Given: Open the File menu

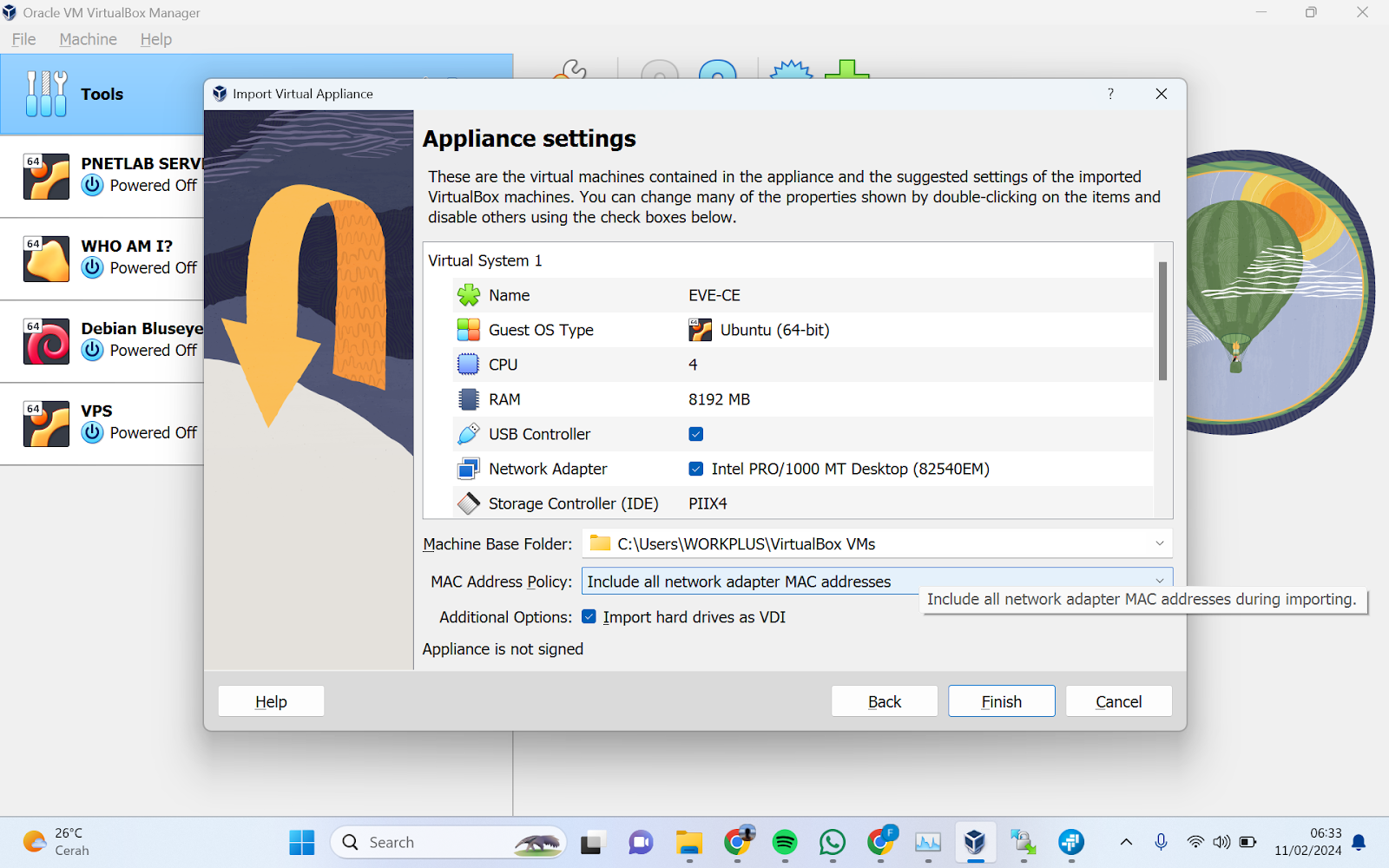Looking at the screenshot, I should pyautogui.click(x=24, y=39).
